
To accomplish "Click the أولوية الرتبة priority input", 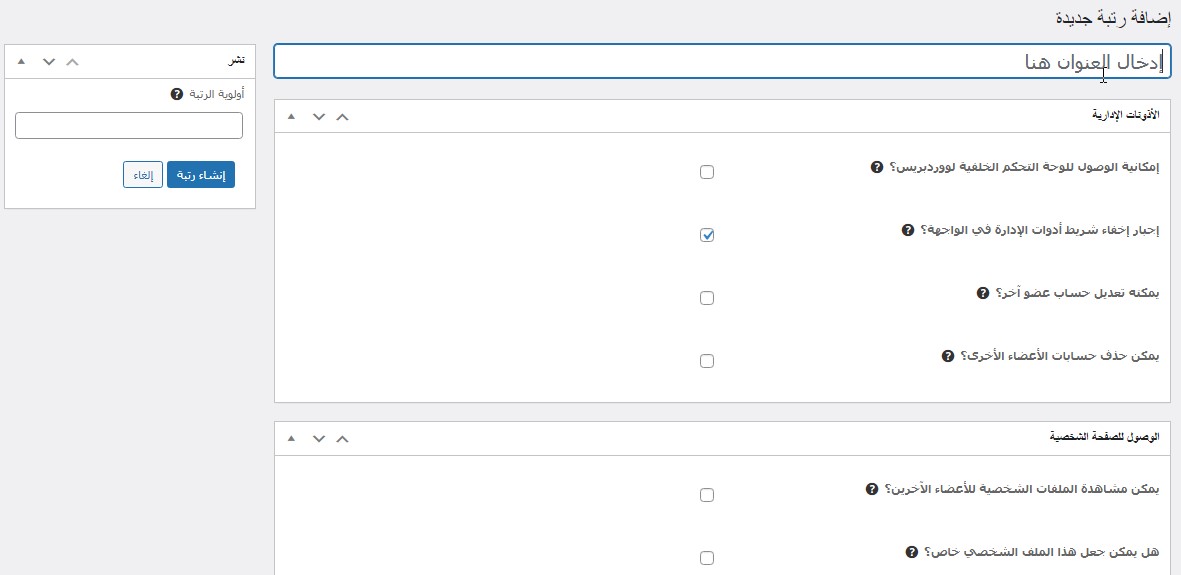I will (129, 125).
